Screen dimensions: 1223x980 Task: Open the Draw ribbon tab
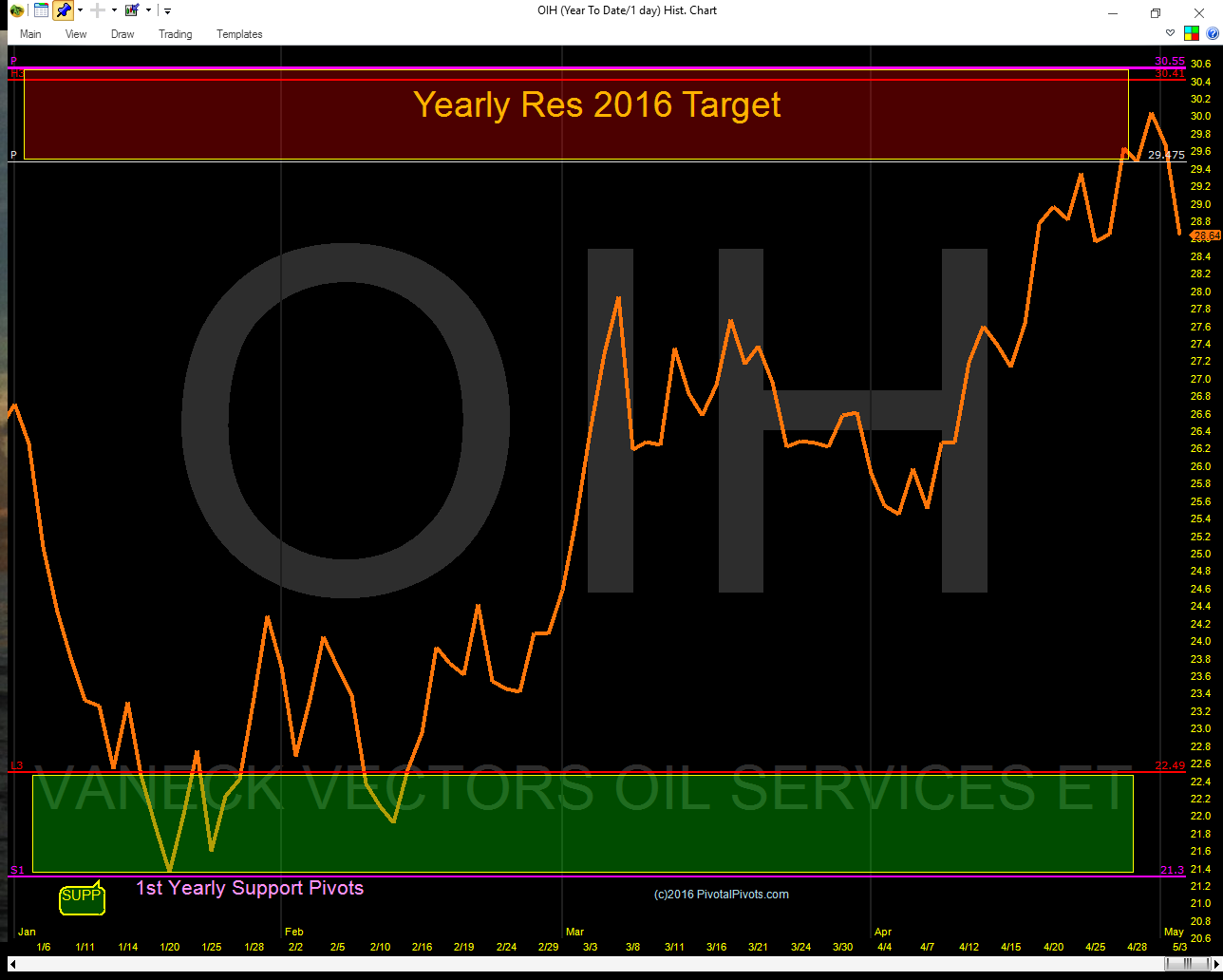point(122,34)
